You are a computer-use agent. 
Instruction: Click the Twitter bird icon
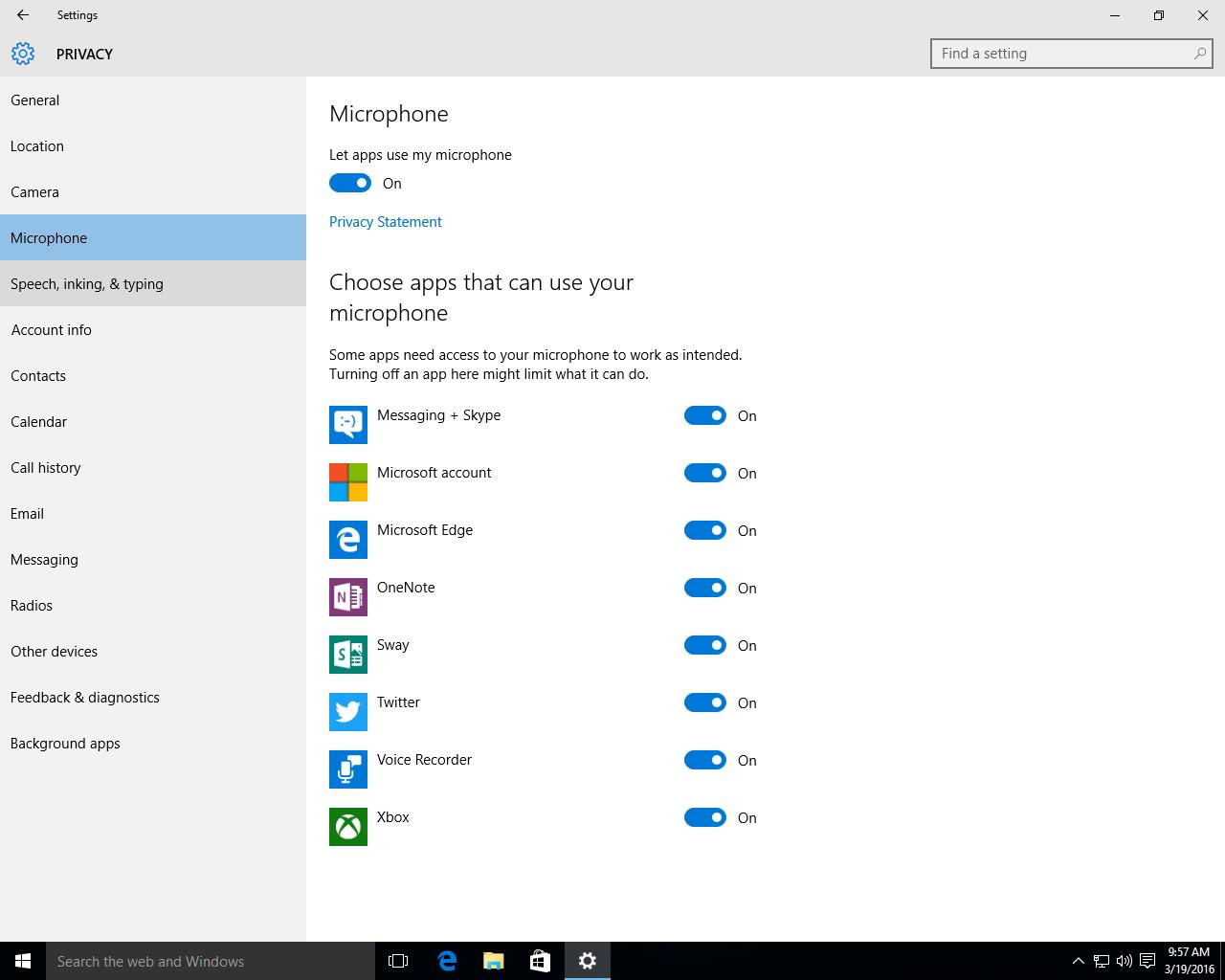[348, 712]
